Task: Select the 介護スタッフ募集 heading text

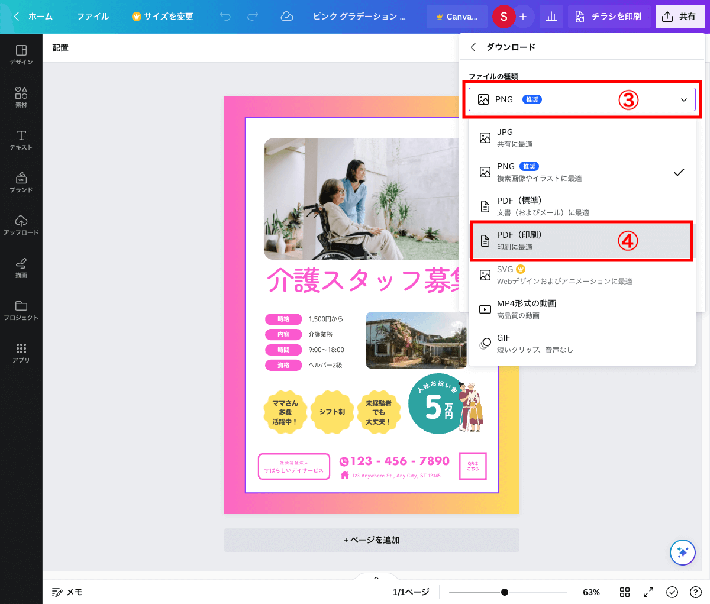Action: [364, 281]
